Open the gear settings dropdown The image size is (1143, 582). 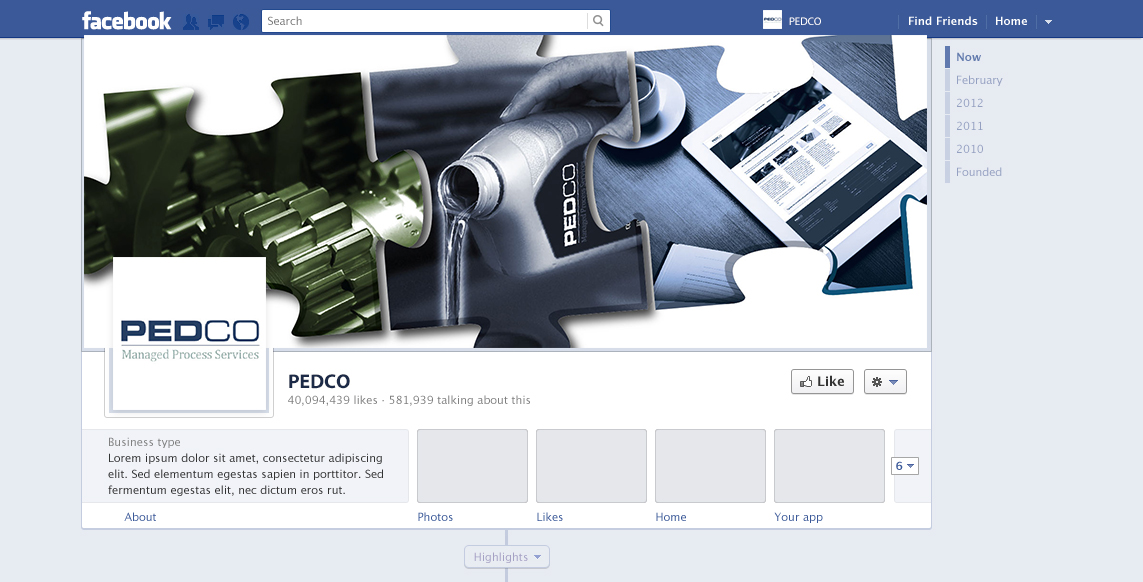[885, 381]
